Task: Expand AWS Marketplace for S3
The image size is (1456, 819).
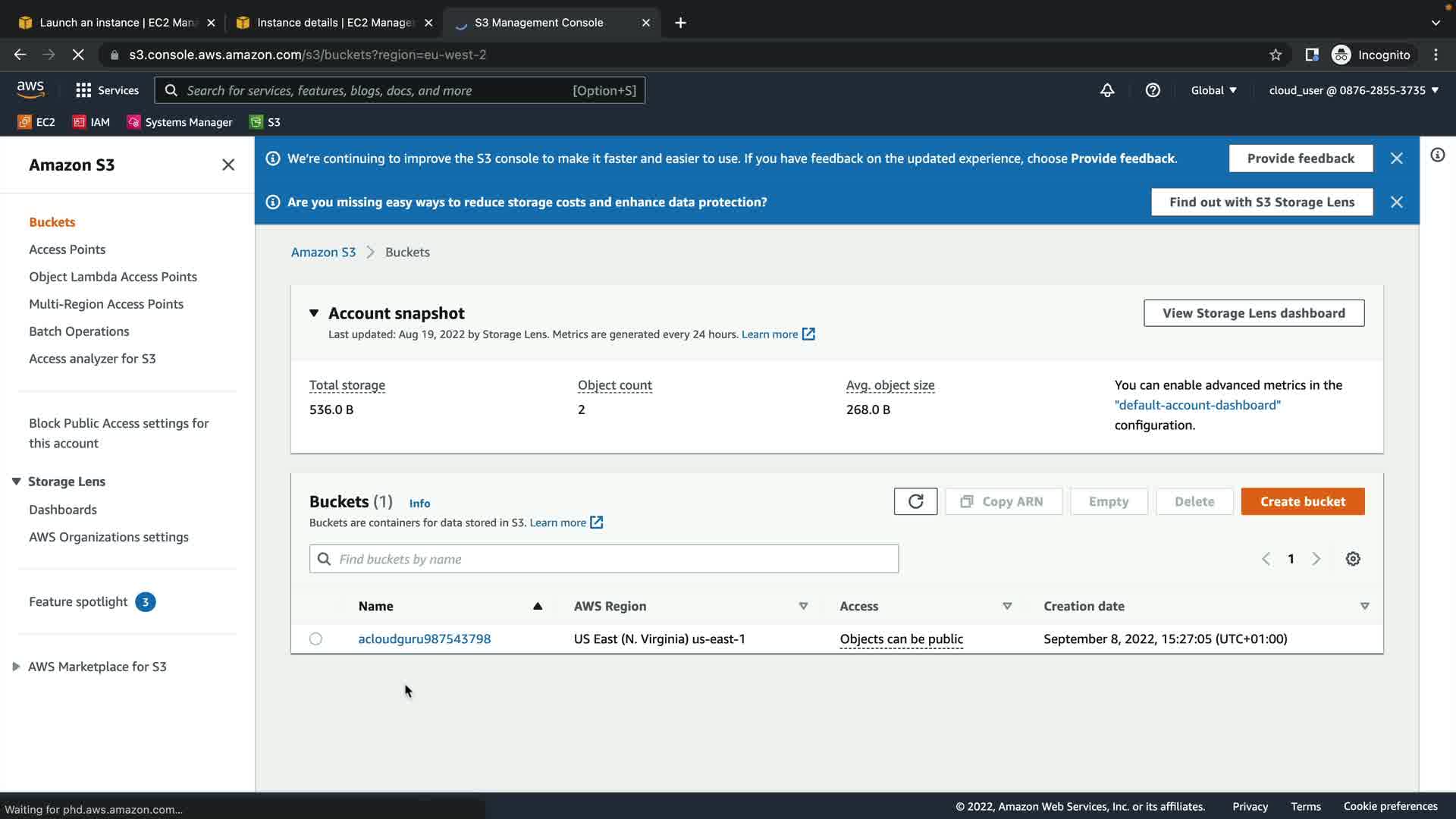Action: point(16,667)
